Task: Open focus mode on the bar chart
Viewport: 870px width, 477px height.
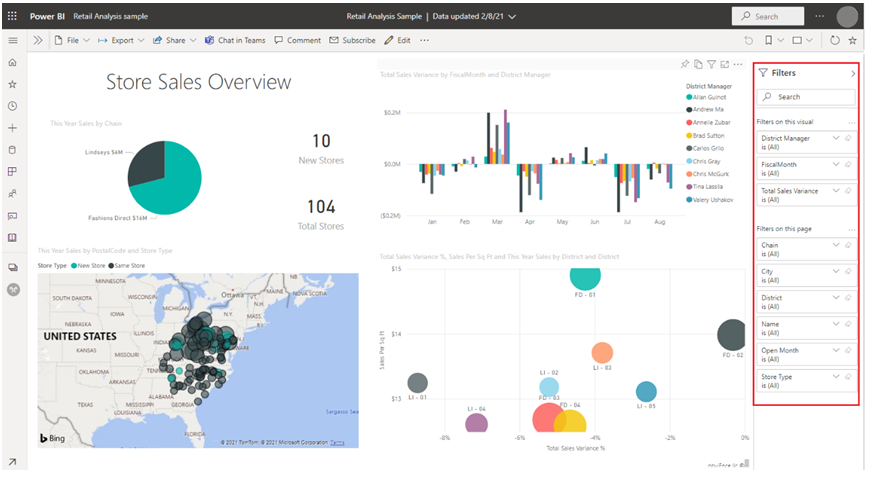Action: 723,64
